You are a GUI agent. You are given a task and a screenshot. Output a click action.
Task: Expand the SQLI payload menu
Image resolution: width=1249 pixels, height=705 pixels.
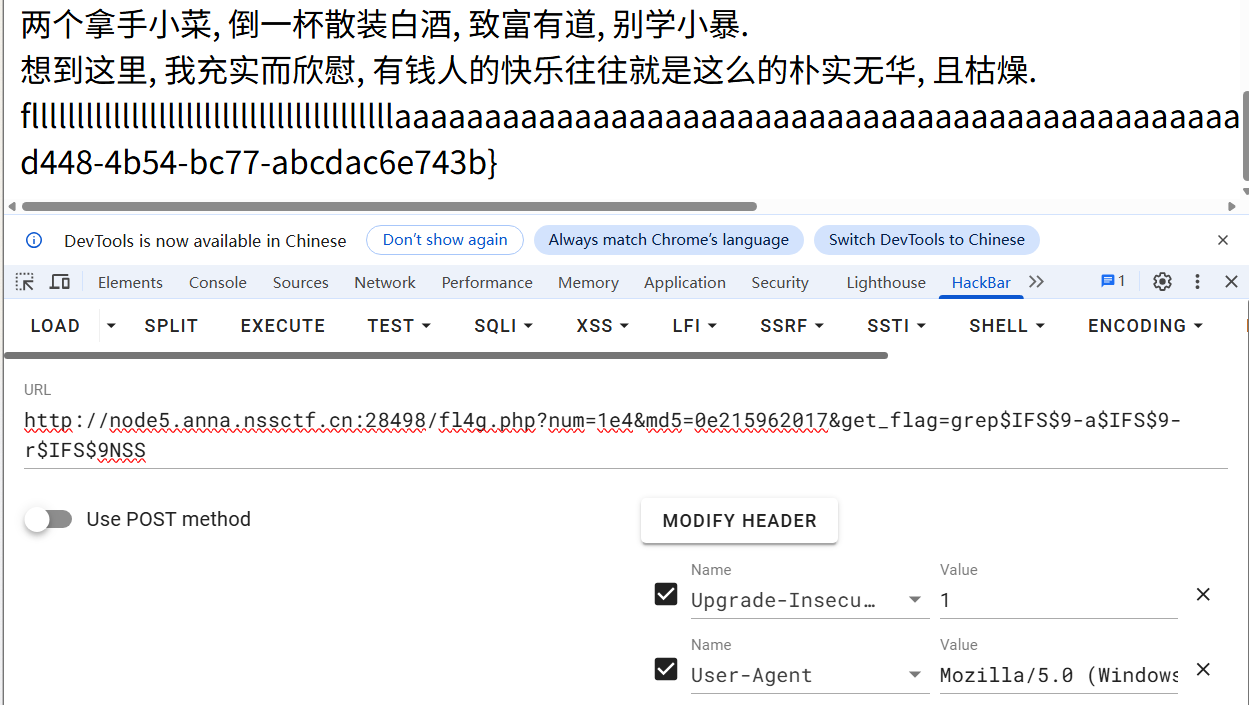504,326
